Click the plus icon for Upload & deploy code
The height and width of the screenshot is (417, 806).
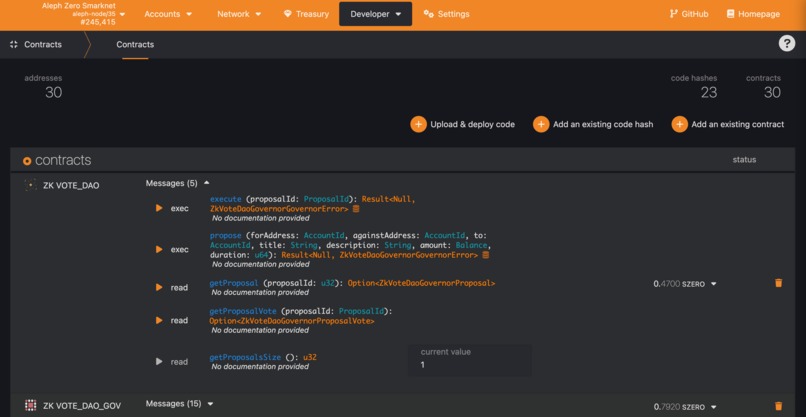tap(418, 124)
